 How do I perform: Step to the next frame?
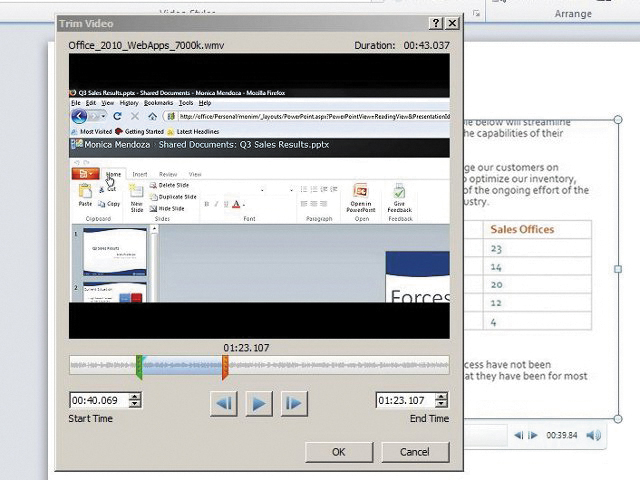tap(294, 404)
